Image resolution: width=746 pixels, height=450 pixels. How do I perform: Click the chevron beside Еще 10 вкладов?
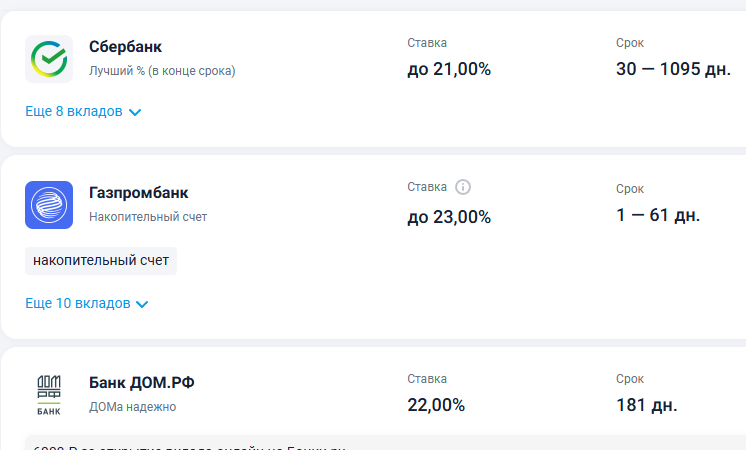pos(142,304)
